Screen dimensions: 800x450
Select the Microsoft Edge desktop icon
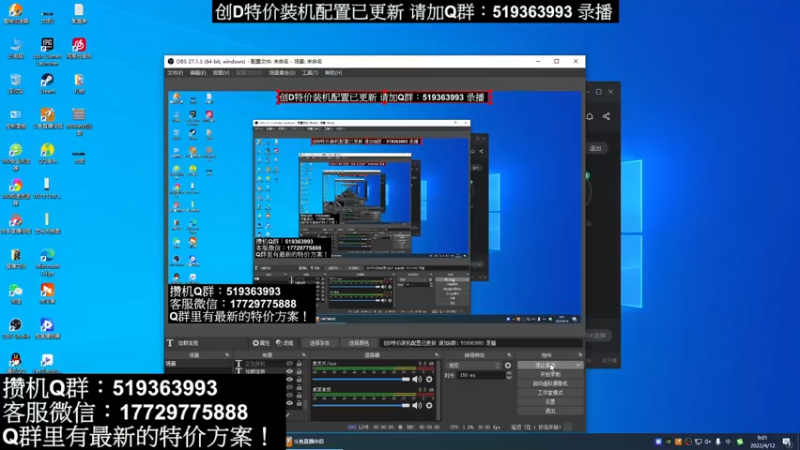(47, 262)
